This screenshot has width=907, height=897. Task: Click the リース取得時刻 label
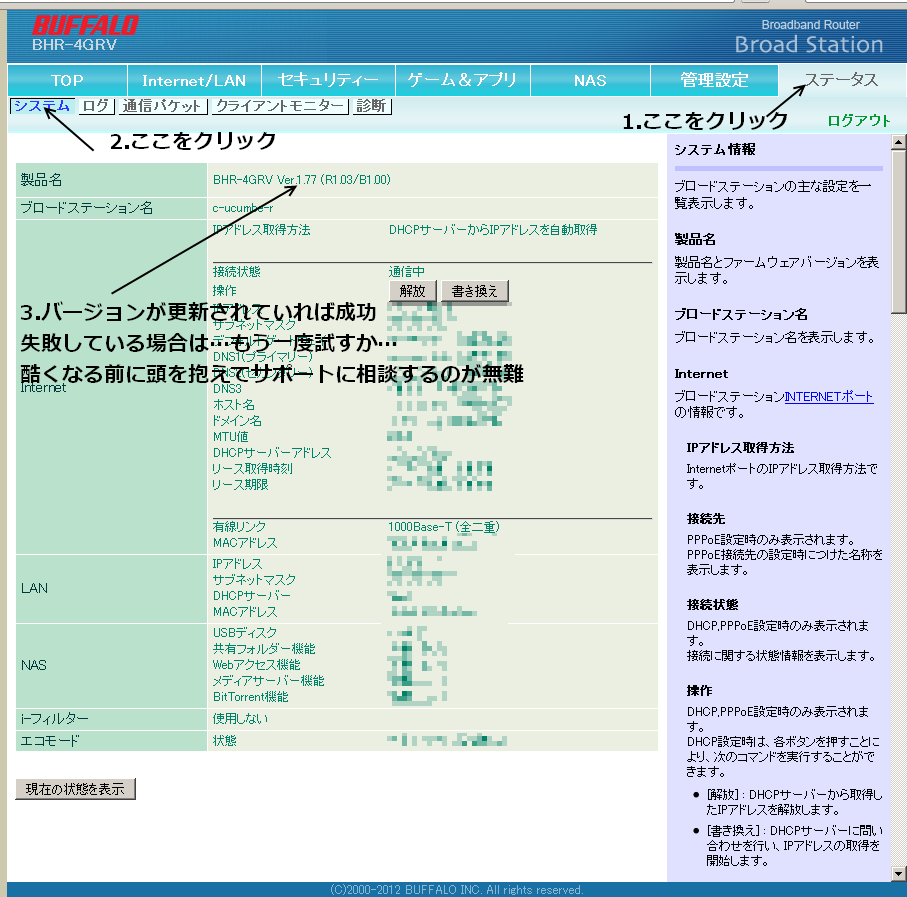pos(252,468)
